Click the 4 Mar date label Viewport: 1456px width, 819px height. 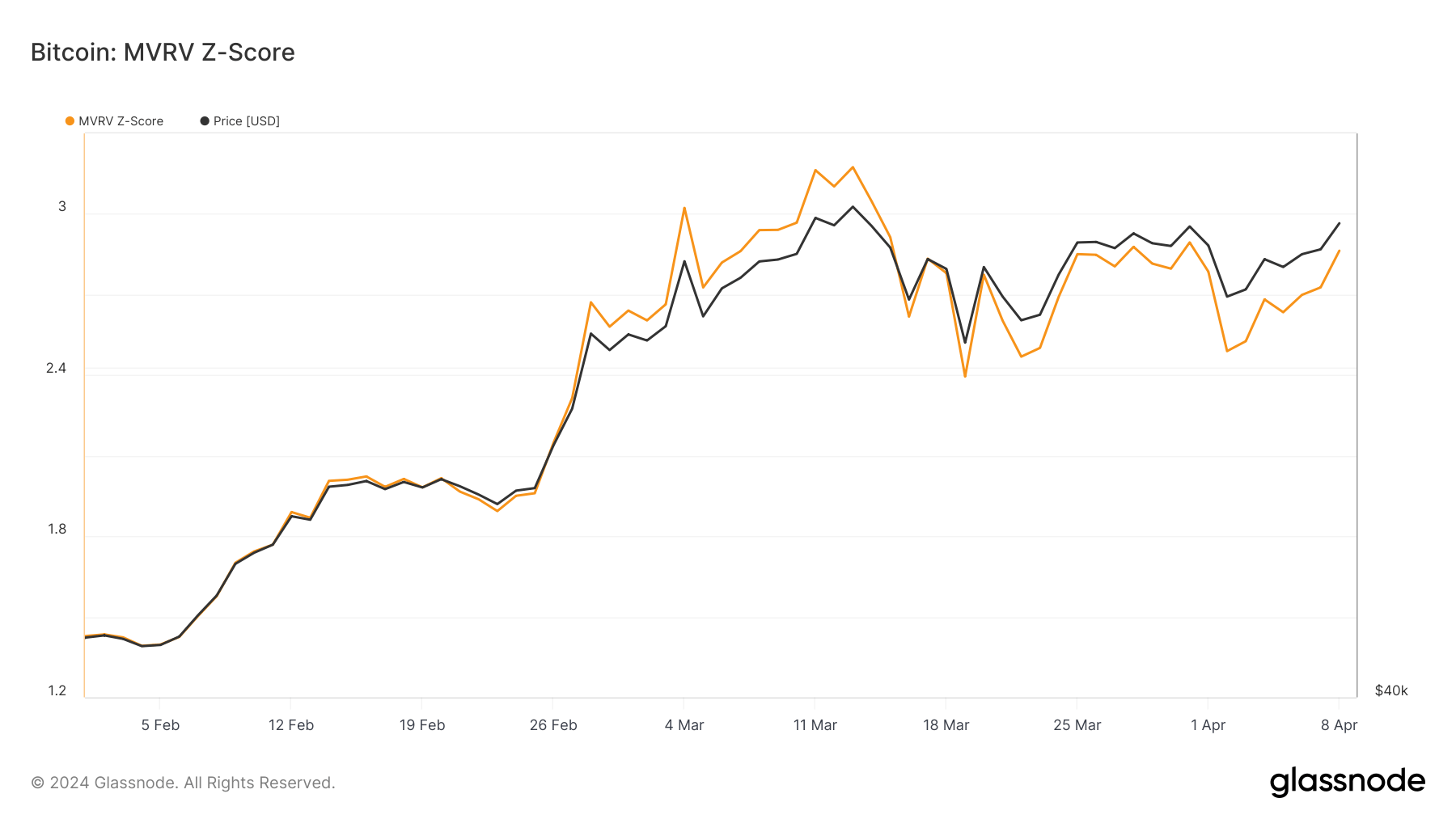coord(684,725)
